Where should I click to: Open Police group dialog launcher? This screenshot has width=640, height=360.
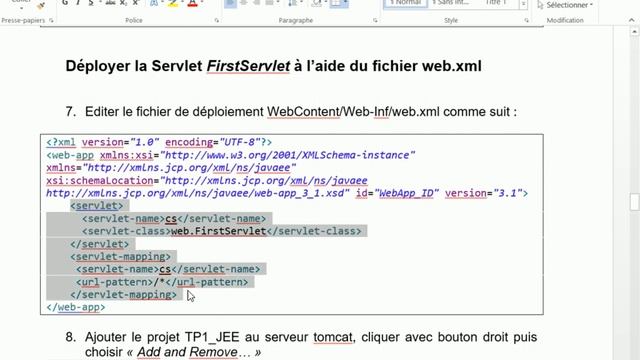point(217,20)
